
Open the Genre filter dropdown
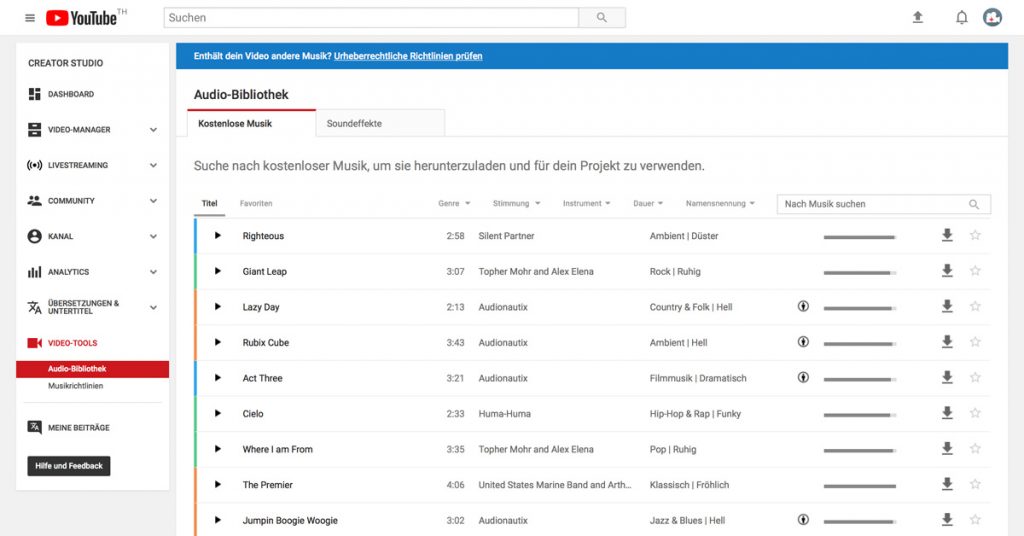(454, 204)
